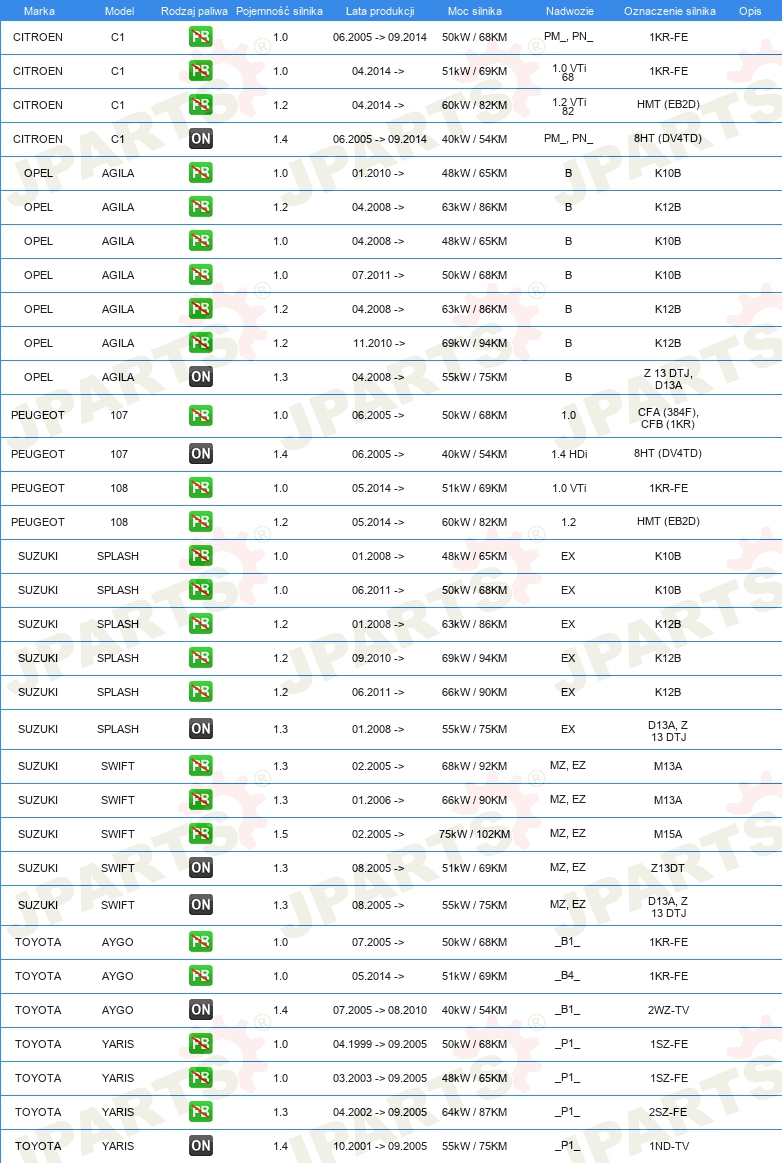Viewport: 782px width, 1163px height.
Task: Click production dates 07.2005 -> 08.2010
Action: coord(380,1010)
